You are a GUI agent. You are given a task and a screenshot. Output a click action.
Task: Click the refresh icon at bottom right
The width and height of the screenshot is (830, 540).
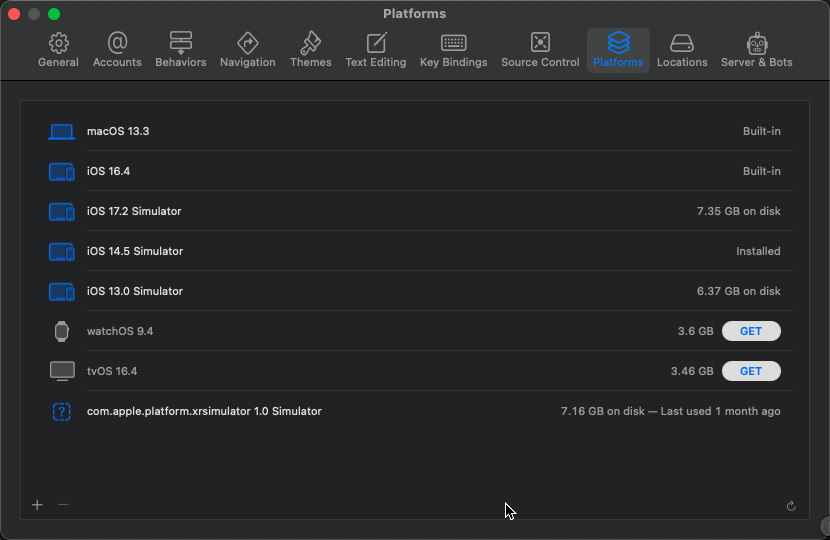791,506
